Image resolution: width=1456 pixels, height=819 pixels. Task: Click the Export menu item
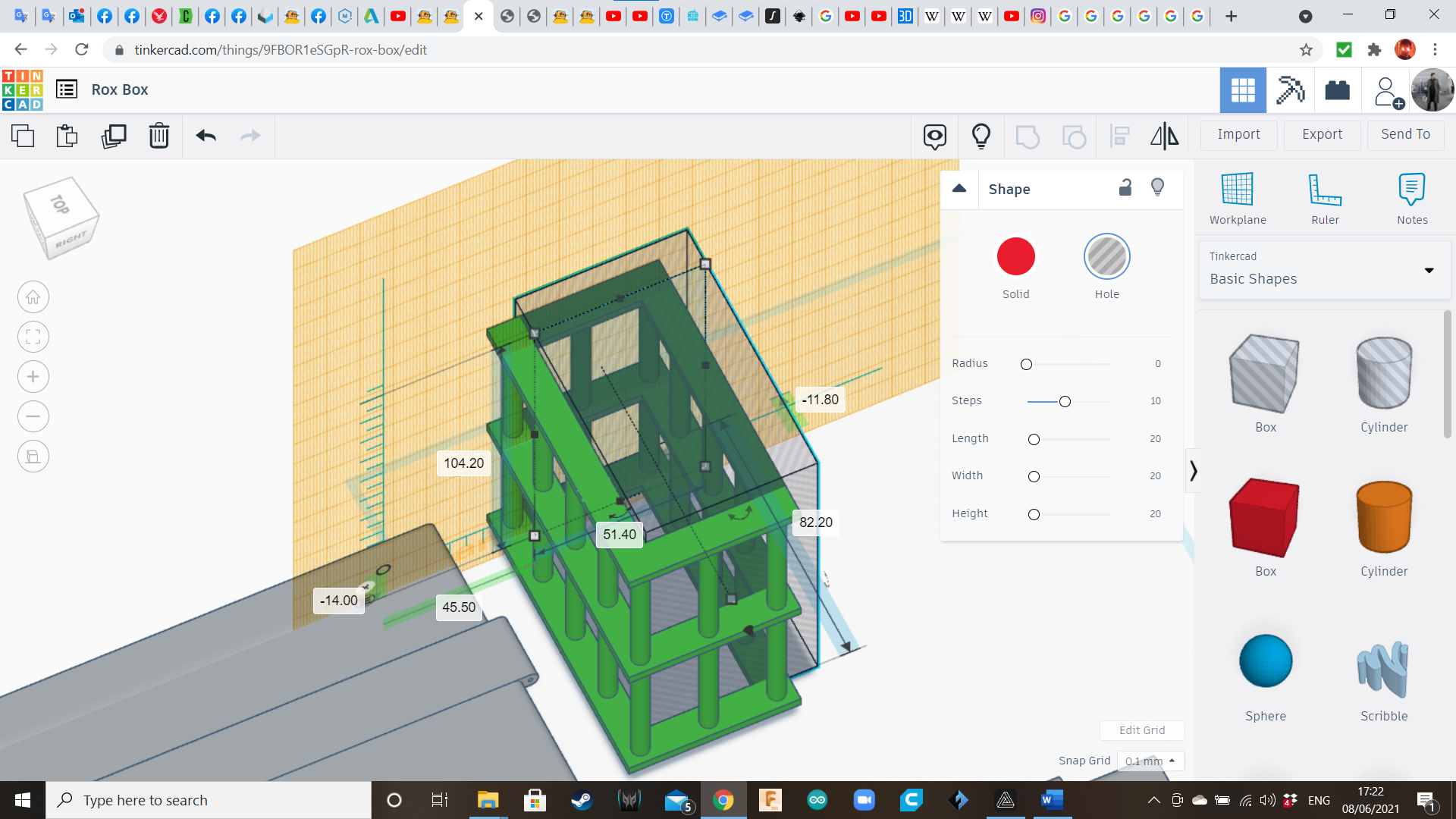pyautogui.click(x=1321, y=133)
